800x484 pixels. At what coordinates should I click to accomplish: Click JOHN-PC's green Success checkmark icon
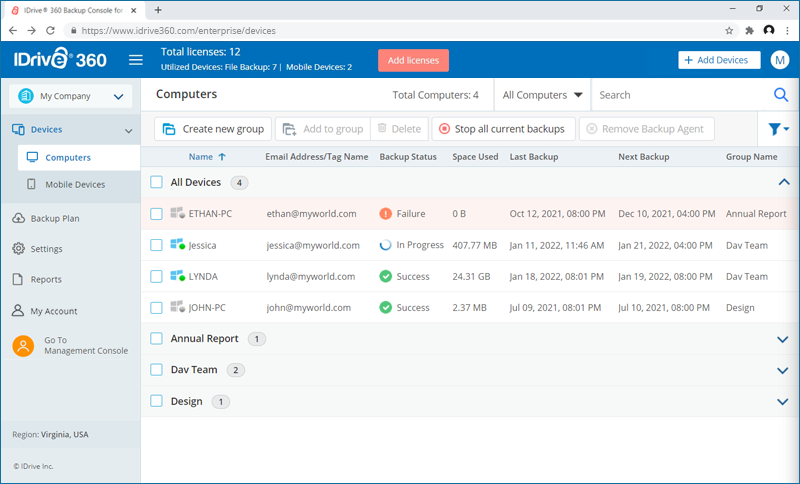pyautogui.click(x=386, y=308)
